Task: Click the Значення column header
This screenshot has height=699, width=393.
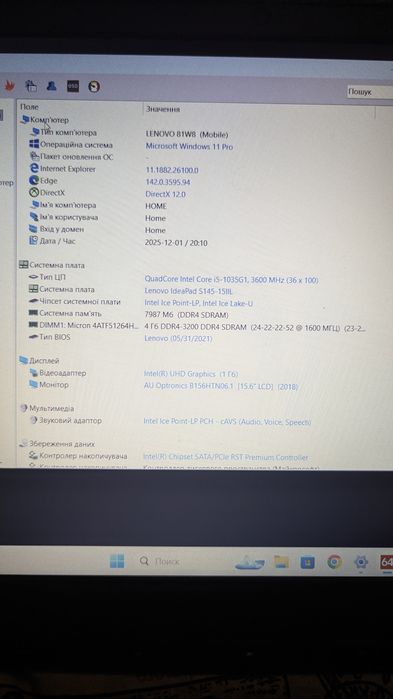Action: 163,109
